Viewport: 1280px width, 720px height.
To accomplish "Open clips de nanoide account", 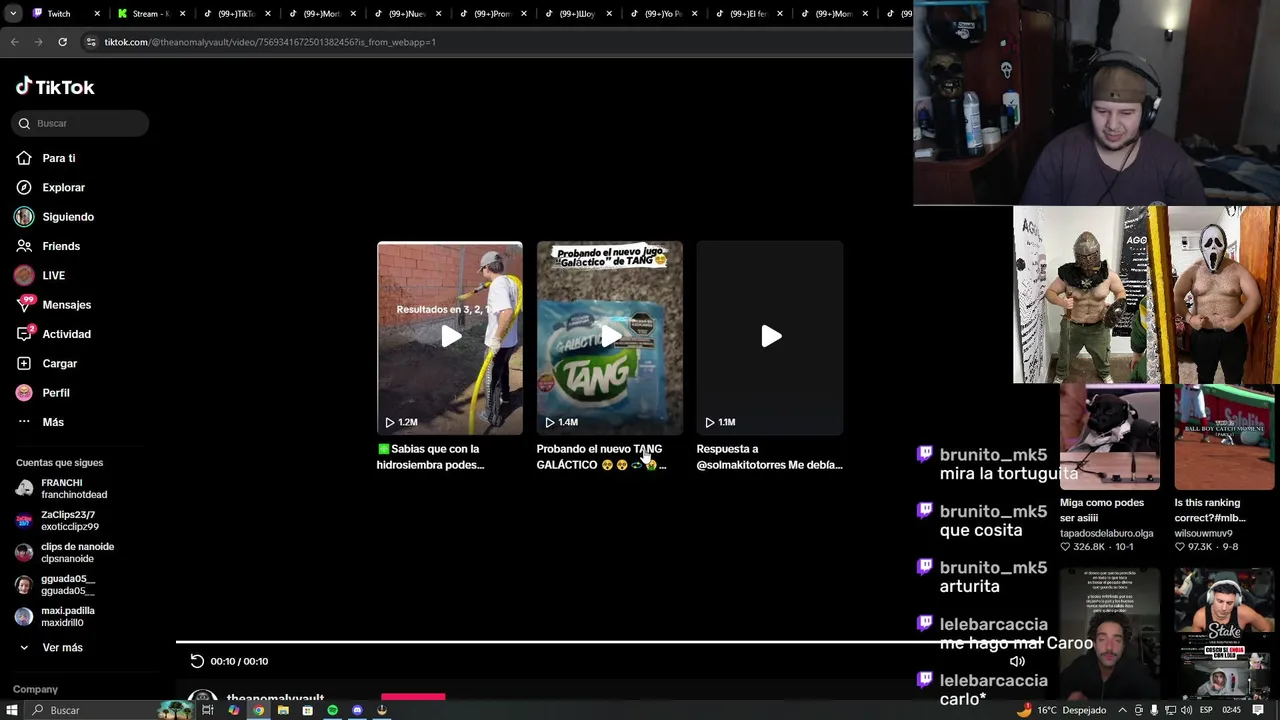I will (x=65, y=553).
